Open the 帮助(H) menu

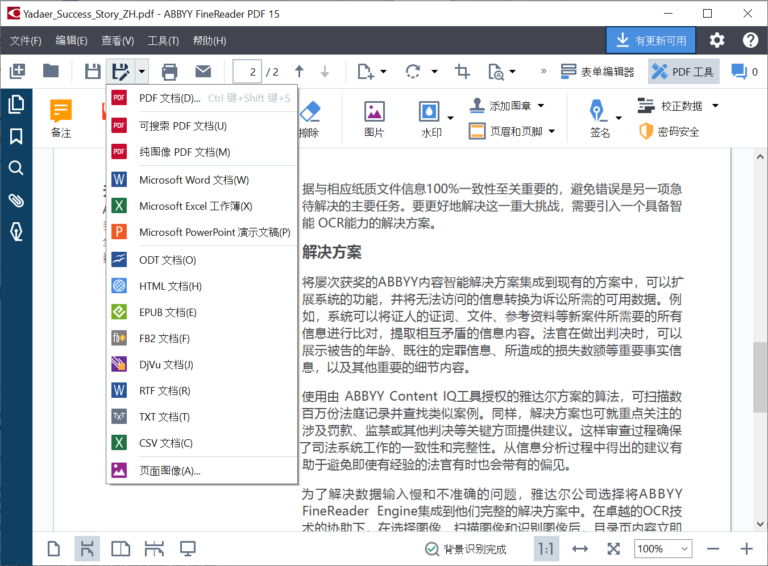tap(209, 41)
